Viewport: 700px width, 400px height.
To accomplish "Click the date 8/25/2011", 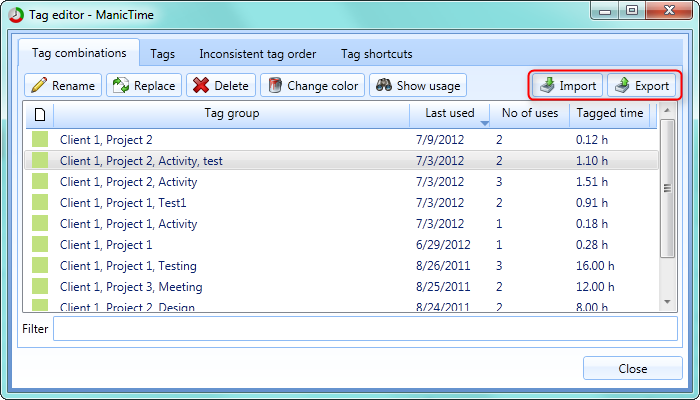I will (x=443, y=287).
